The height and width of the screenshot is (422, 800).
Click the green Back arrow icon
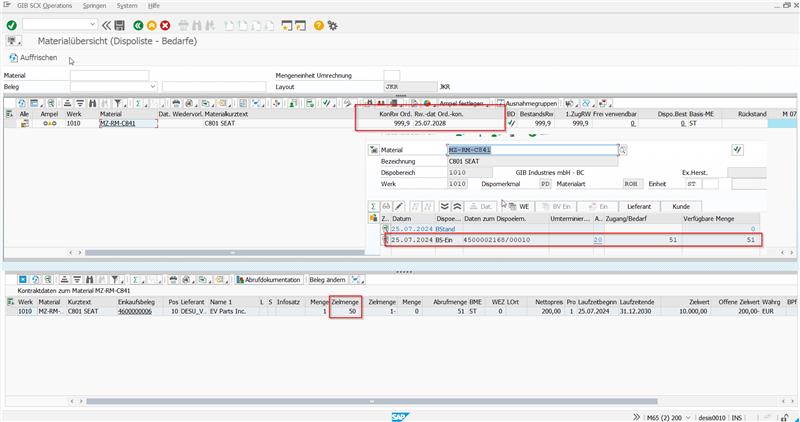137,24
